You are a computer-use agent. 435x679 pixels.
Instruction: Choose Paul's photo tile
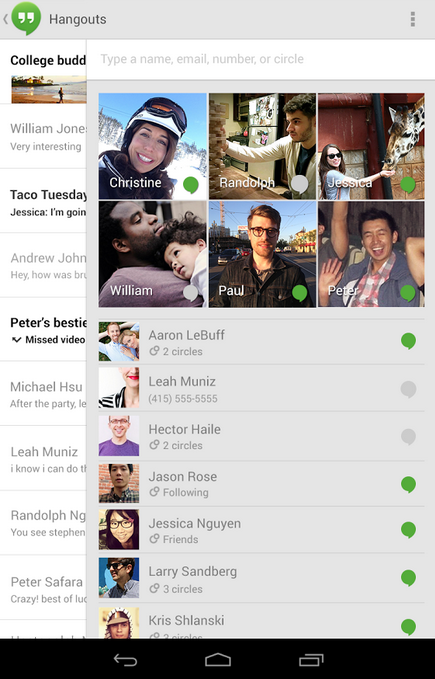click(262, 254)
